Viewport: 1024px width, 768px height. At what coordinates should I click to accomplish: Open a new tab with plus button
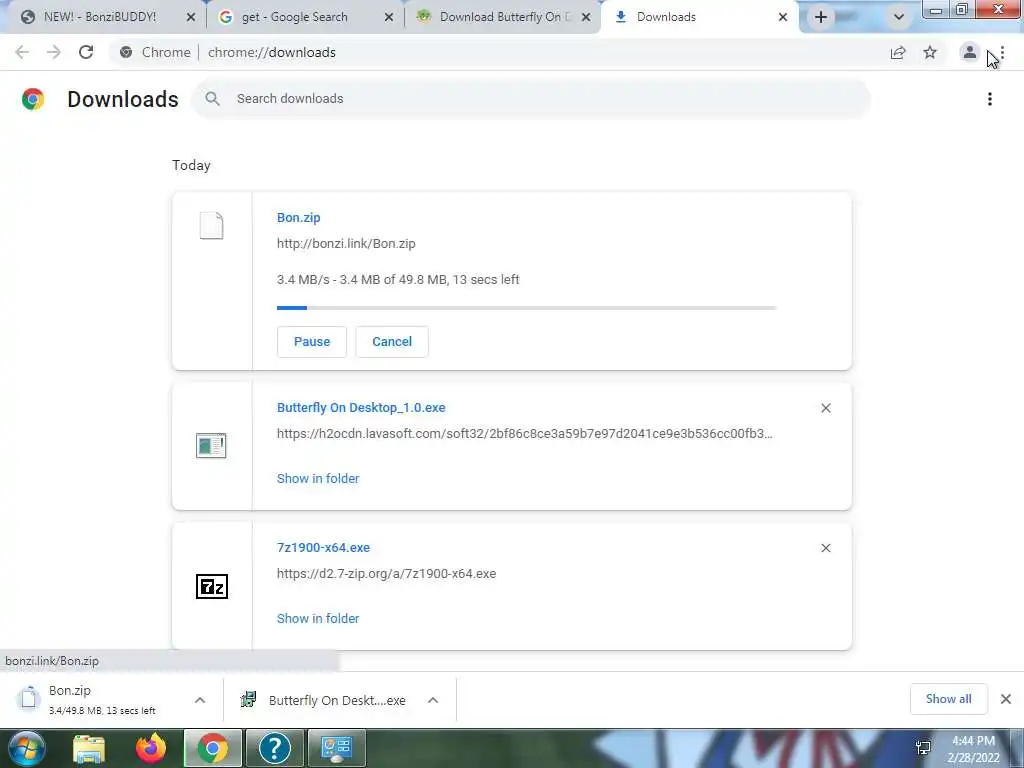click(x=821, y=18)
